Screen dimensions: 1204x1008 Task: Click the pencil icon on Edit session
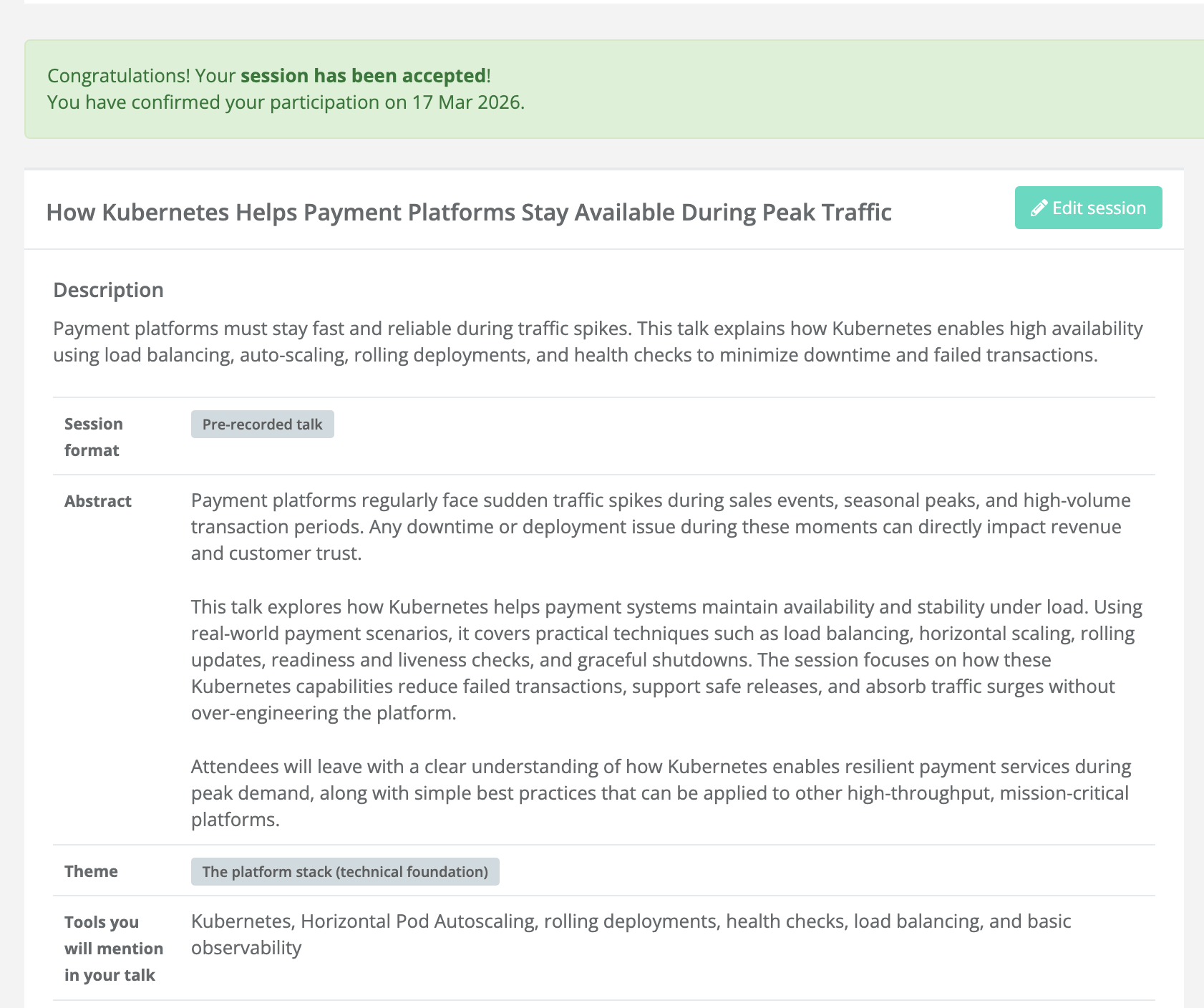[1039, 208]
